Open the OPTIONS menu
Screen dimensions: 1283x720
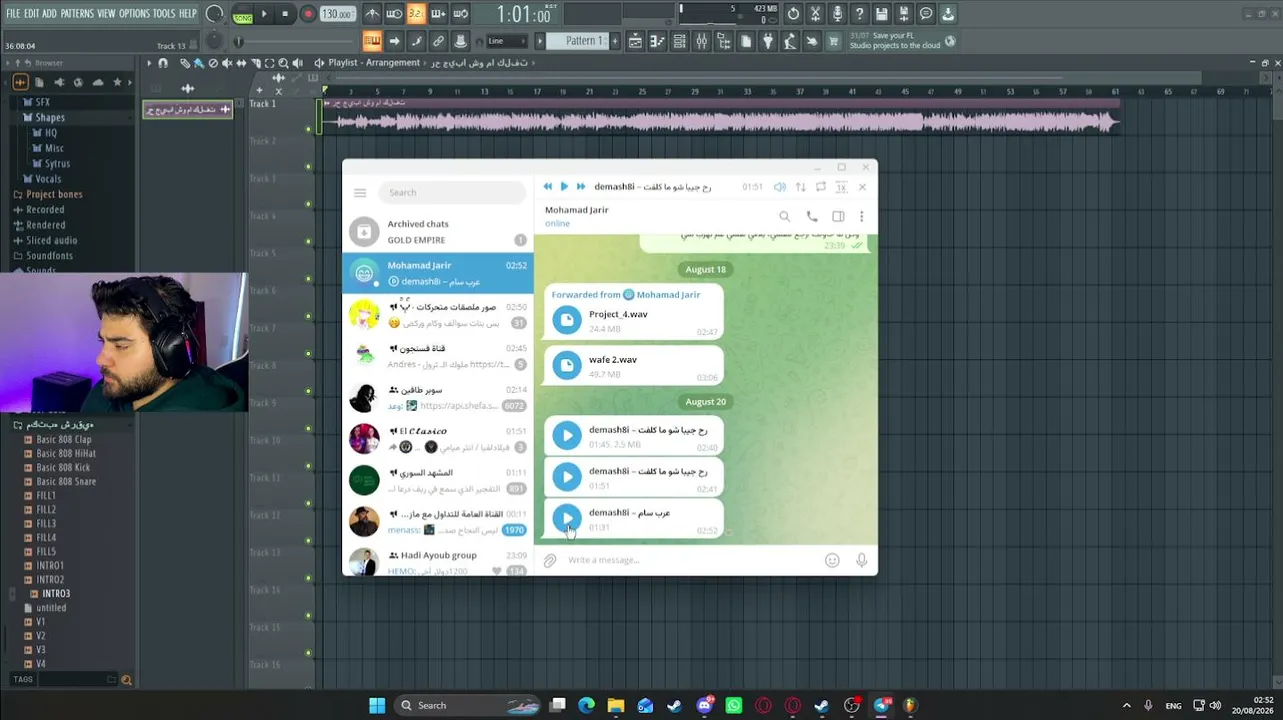tap(134, 14)
